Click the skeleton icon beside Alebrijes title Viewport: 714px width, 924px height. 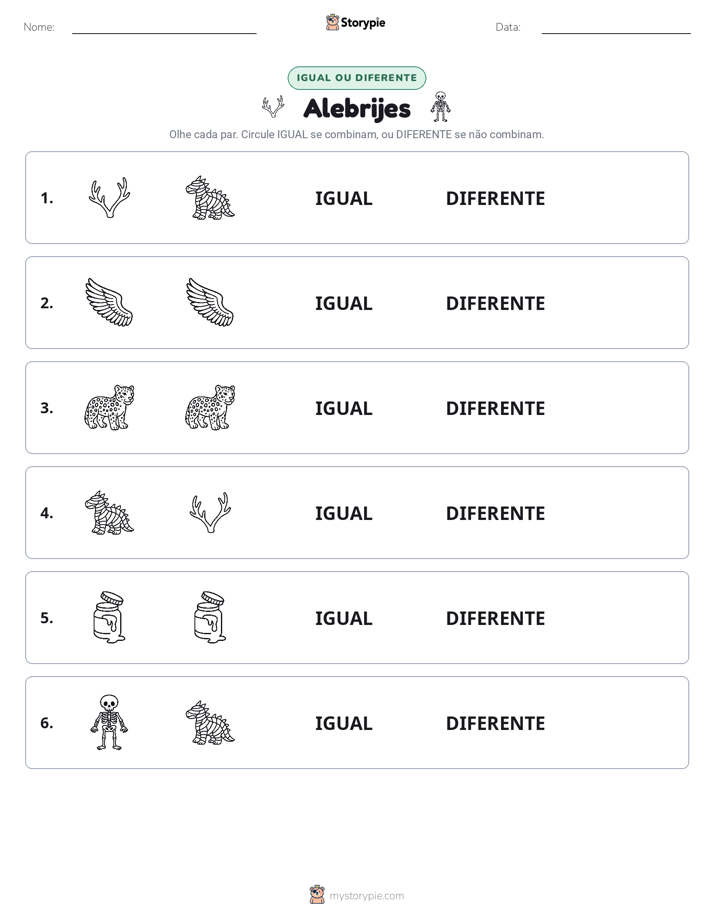pyautogui.click(x=440, y=107)
